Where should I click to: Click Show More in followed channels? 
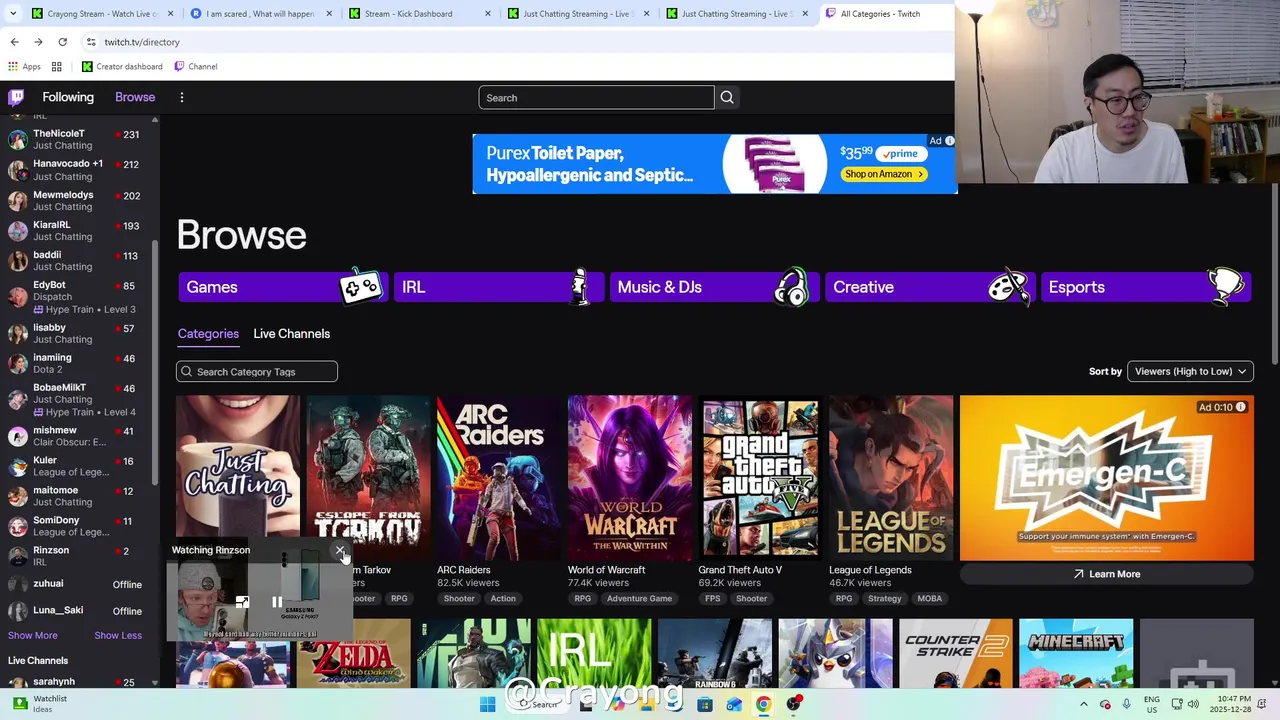click(x=33, y=635)
